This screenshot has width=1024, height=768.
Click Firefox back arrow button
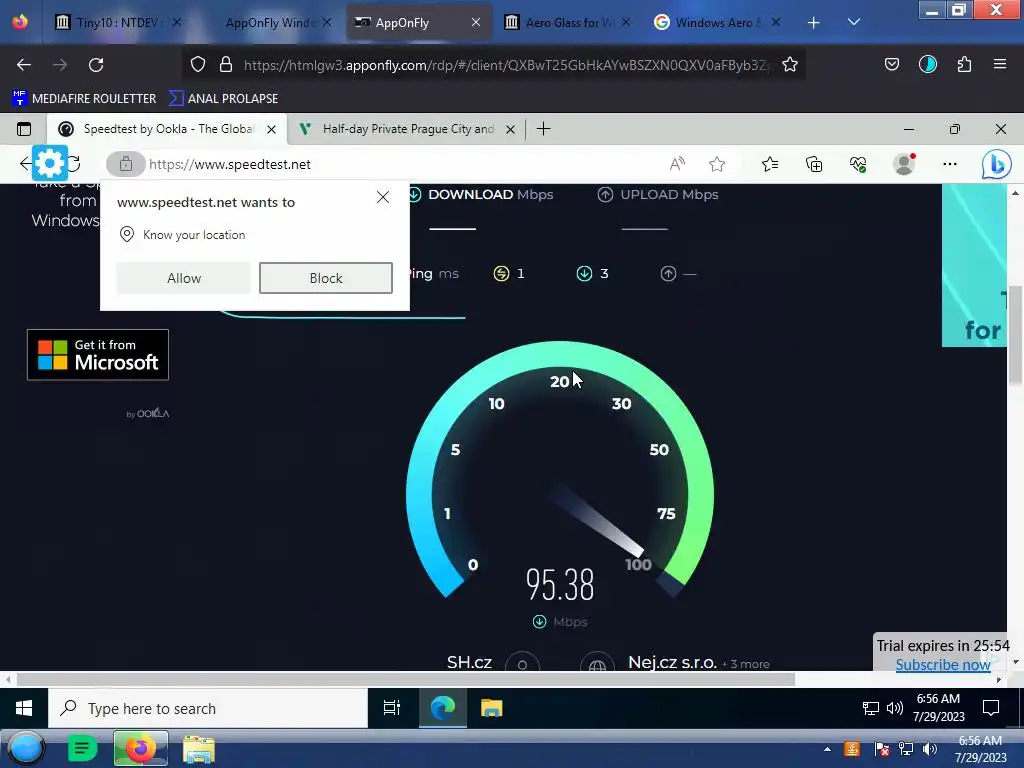[24, 65]
